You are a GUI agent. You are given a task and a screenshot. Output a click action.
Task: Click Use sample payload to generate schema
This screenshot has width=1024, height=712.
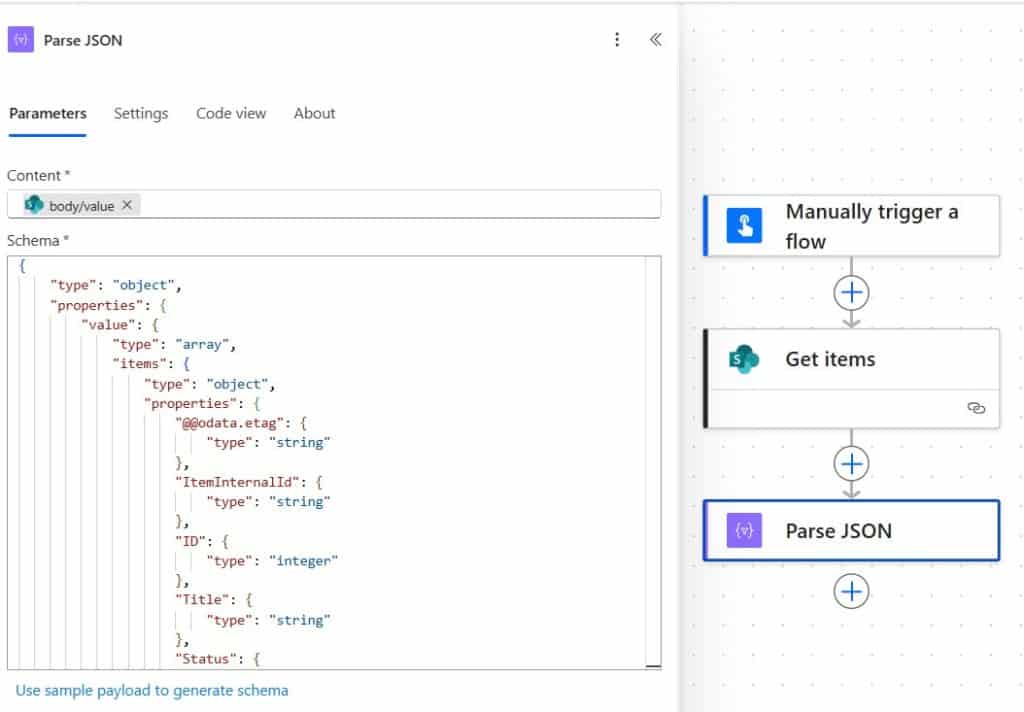tap(152, 690)
